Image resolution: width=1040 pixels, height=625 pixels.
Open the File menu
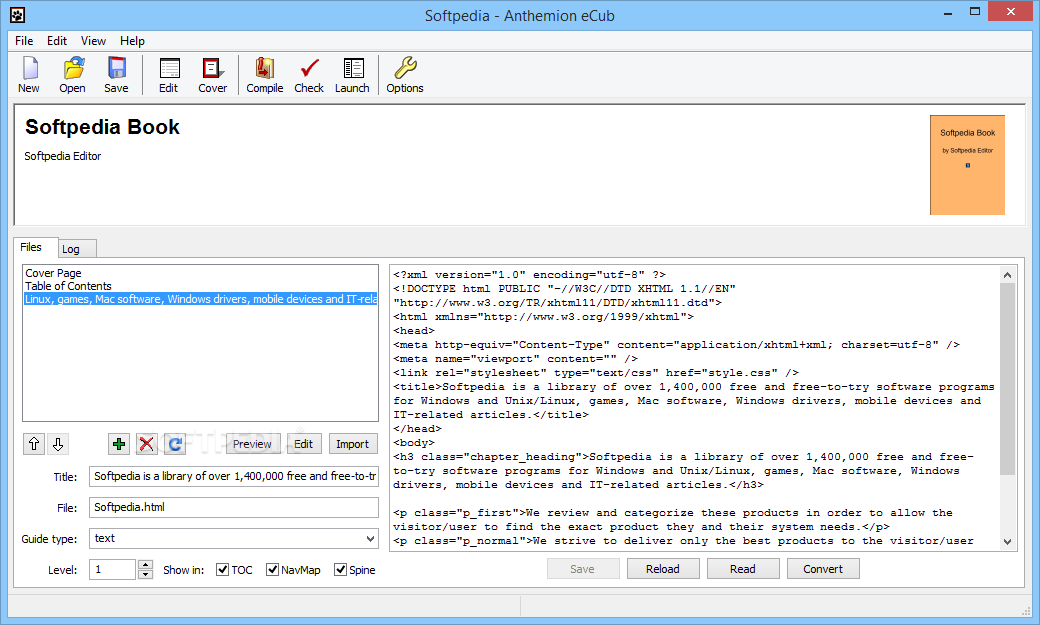pos(24,40)
